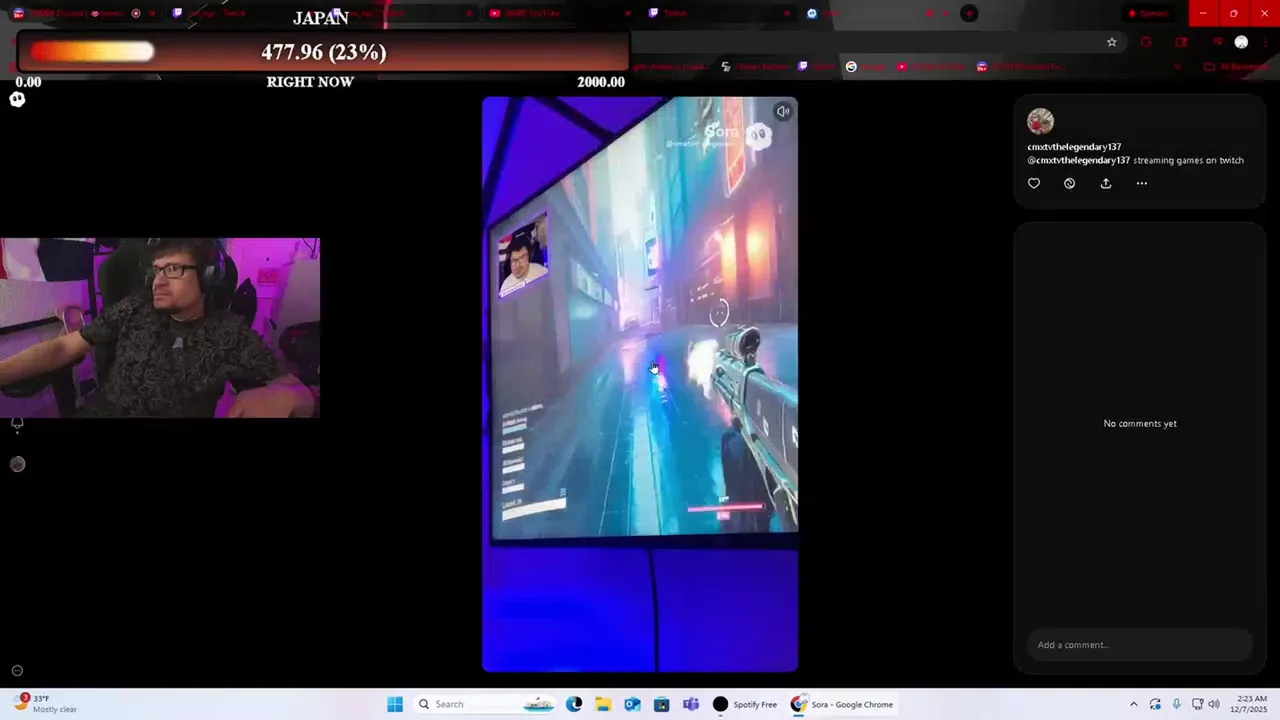Open the All Bookmarks folder
Screen dimensions: 1280x720
tap(1238, 67)
